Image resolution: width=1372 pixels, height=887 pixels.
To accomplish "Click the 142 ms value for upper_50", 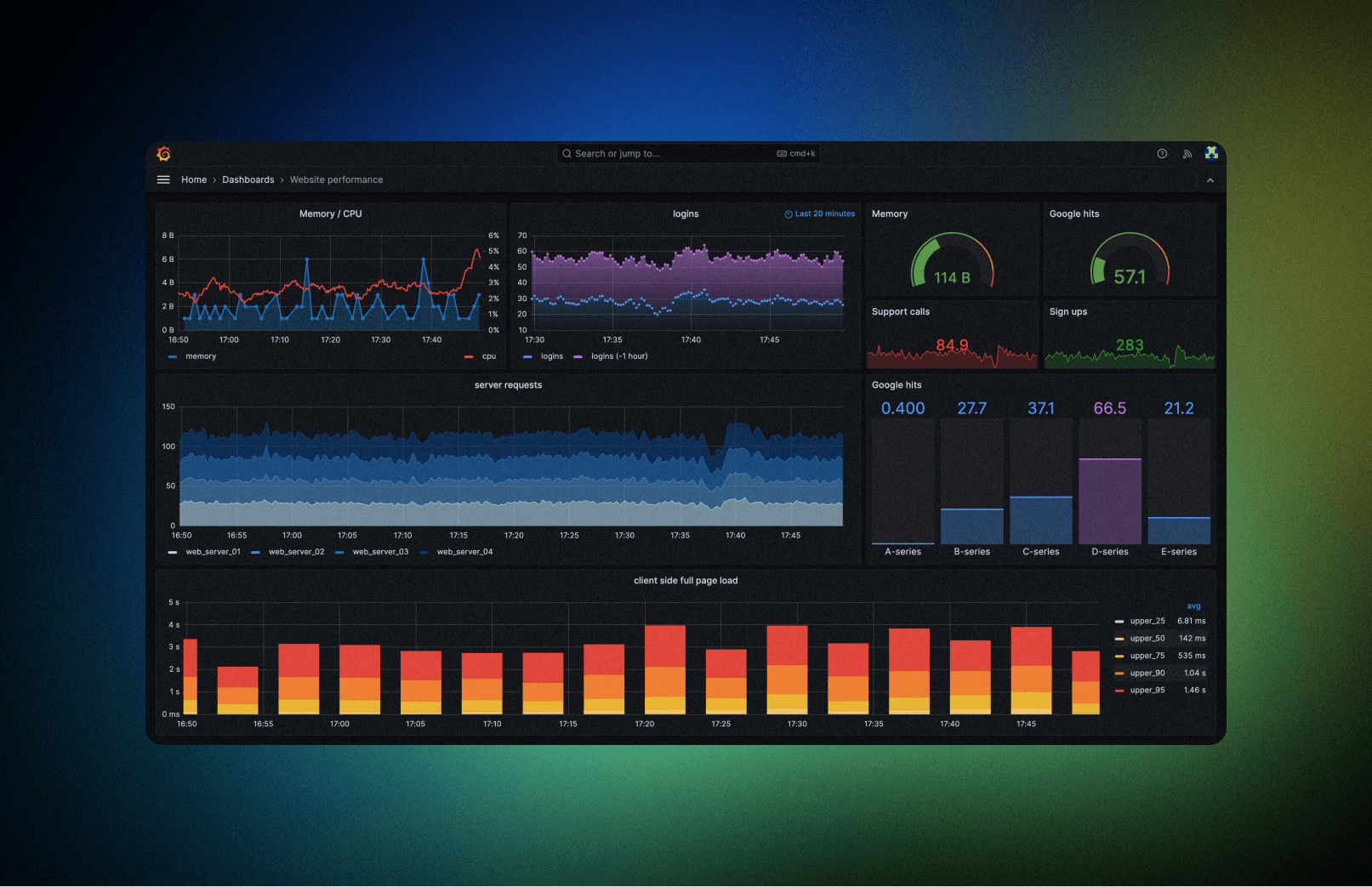I will pos(1192,639).
